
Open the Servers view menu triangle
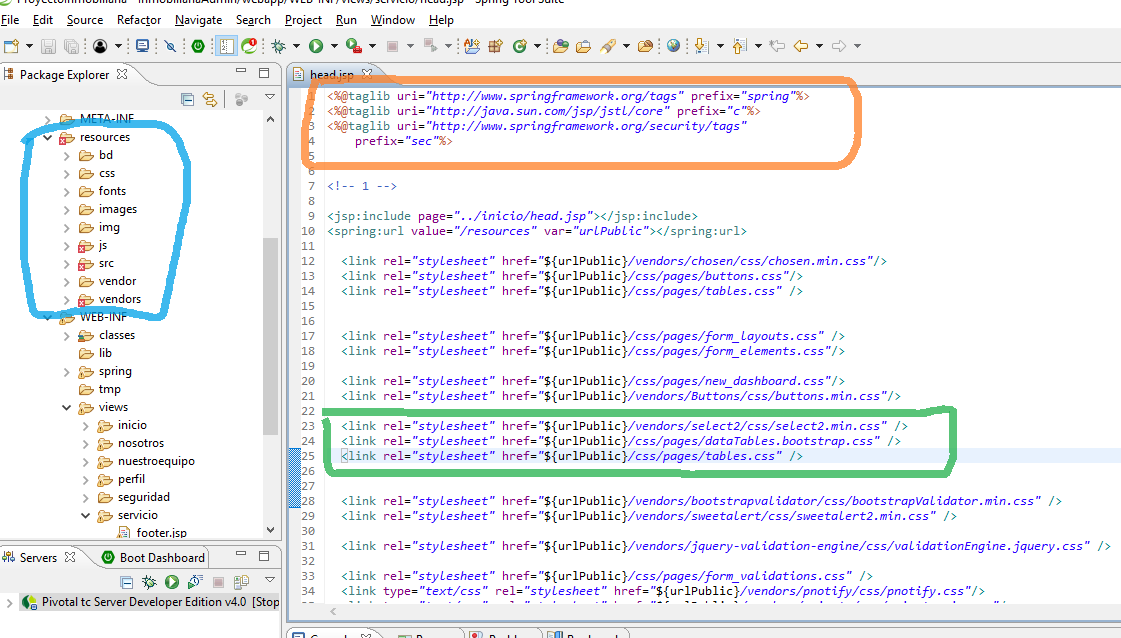(270, 580)
